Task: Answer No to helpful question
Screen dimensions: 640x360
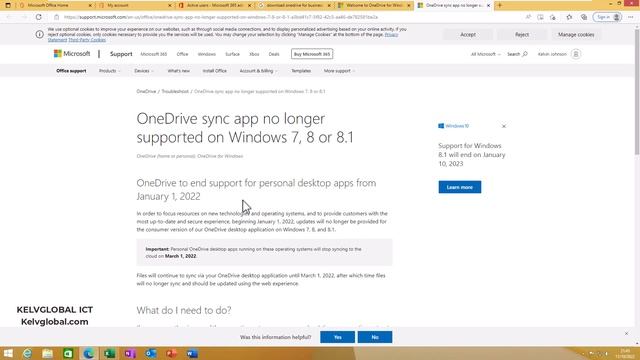Action: point(375,337)
